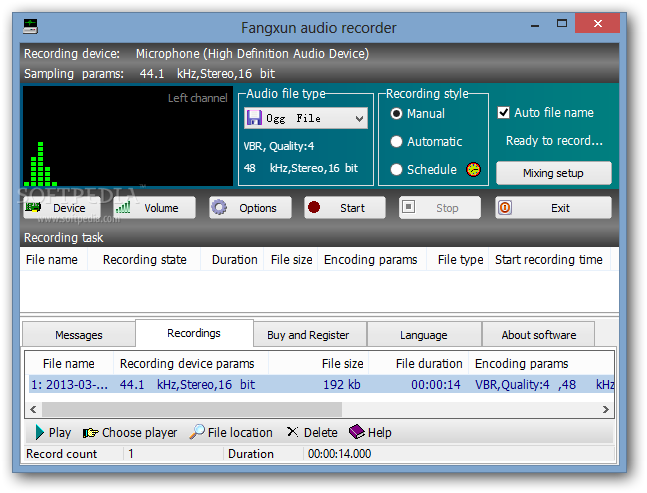
Task: Minimize the Fangxun audio recorder window
Action: pos(535,24)
